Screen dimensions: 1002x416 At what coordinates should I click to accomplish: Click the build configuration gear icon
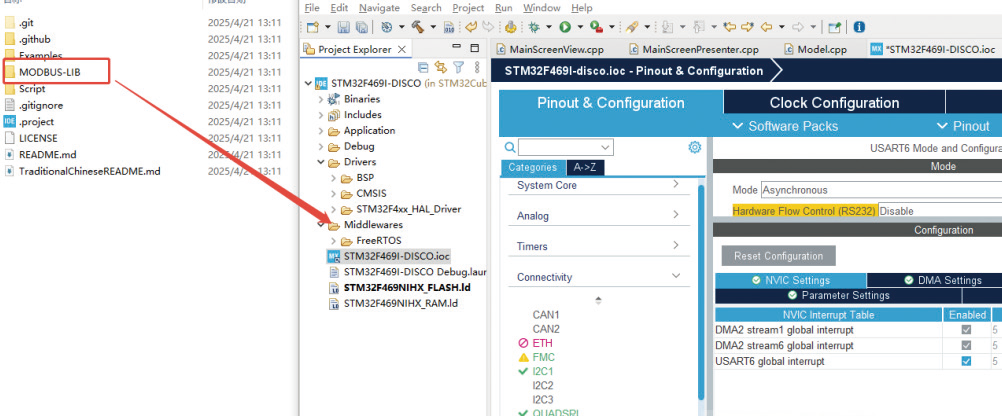click(x=387, y=27)
